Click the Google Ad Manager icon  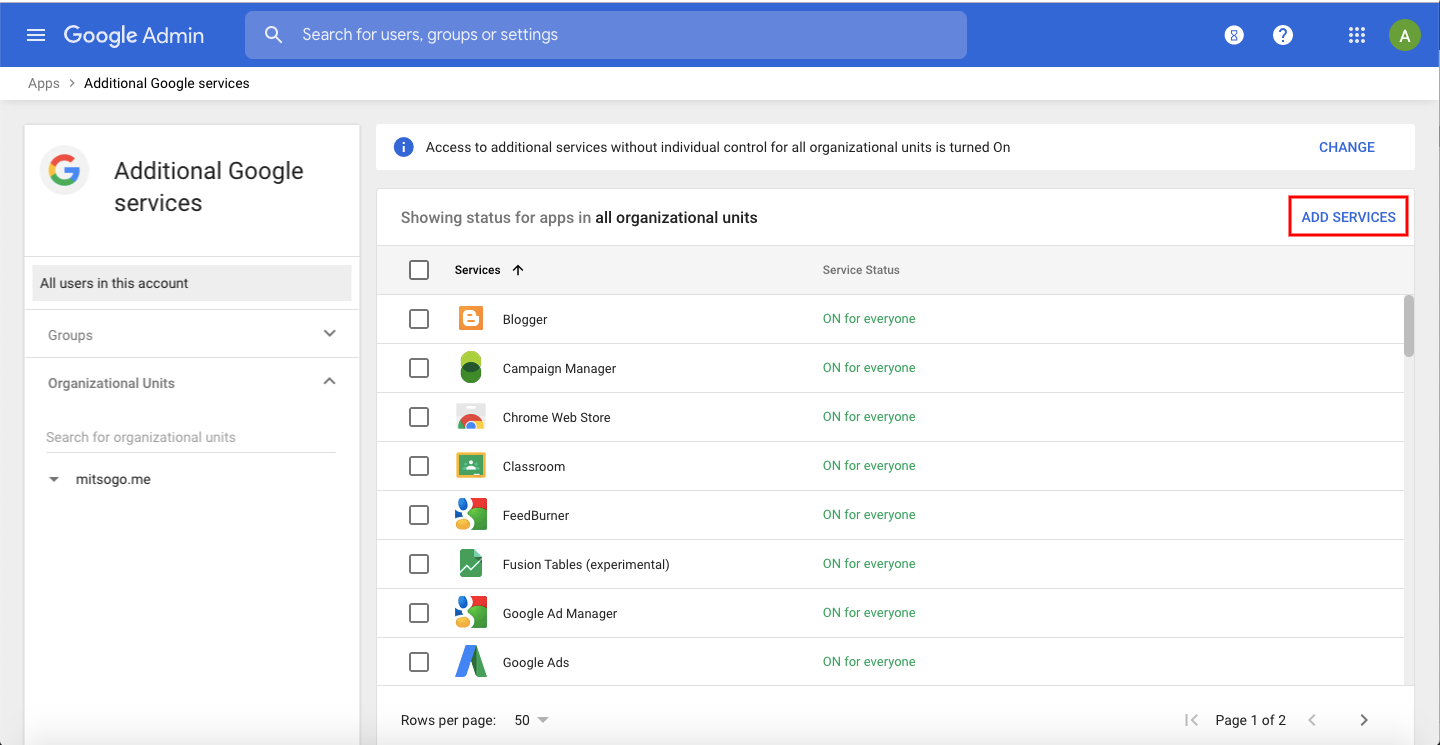(471, 612)
